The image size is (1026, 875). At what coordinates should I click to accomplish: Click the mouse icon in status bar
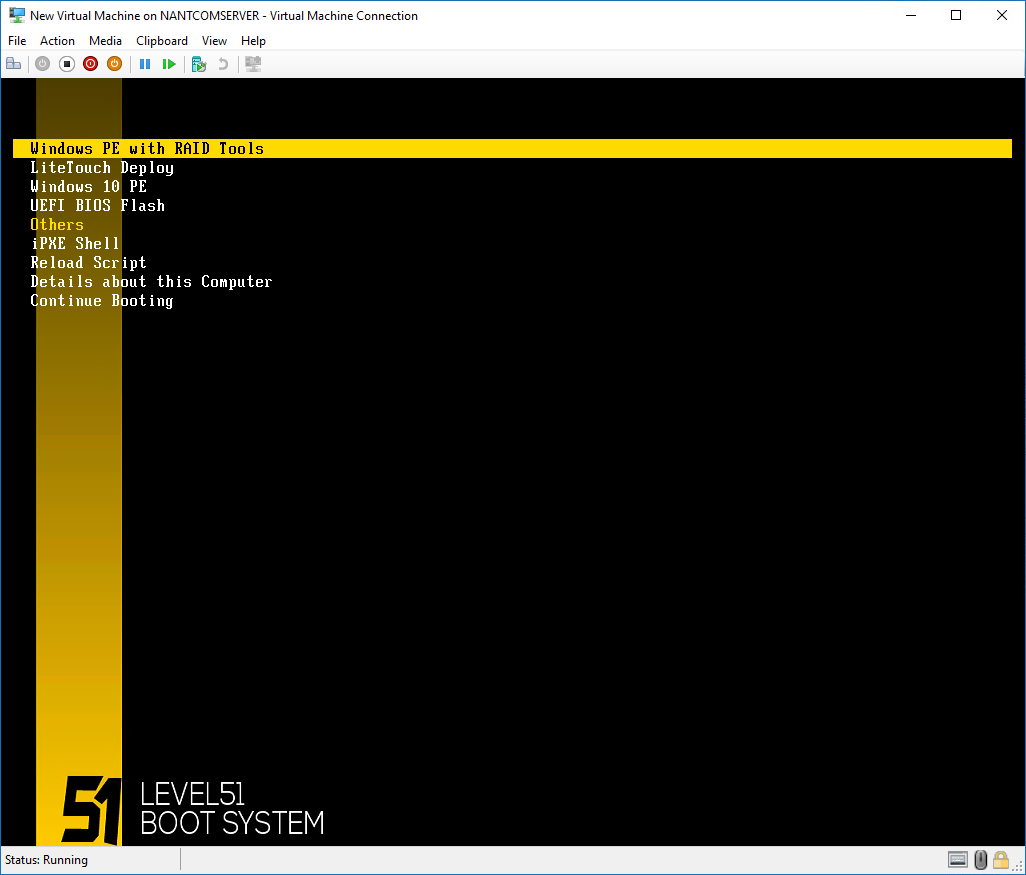coord(980,860)
